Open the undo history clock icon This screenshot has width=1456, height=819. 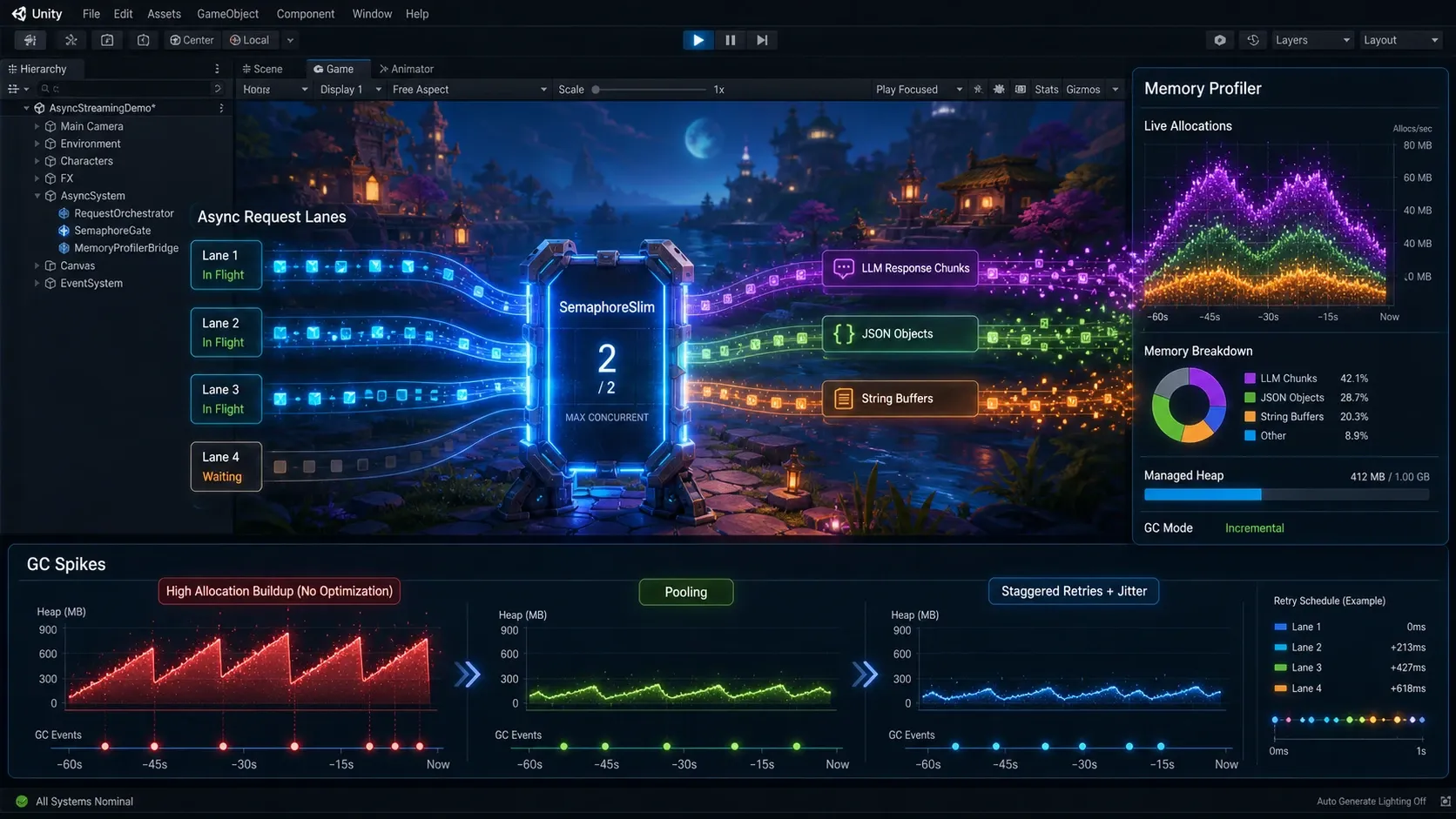(x=1253, y=40)
